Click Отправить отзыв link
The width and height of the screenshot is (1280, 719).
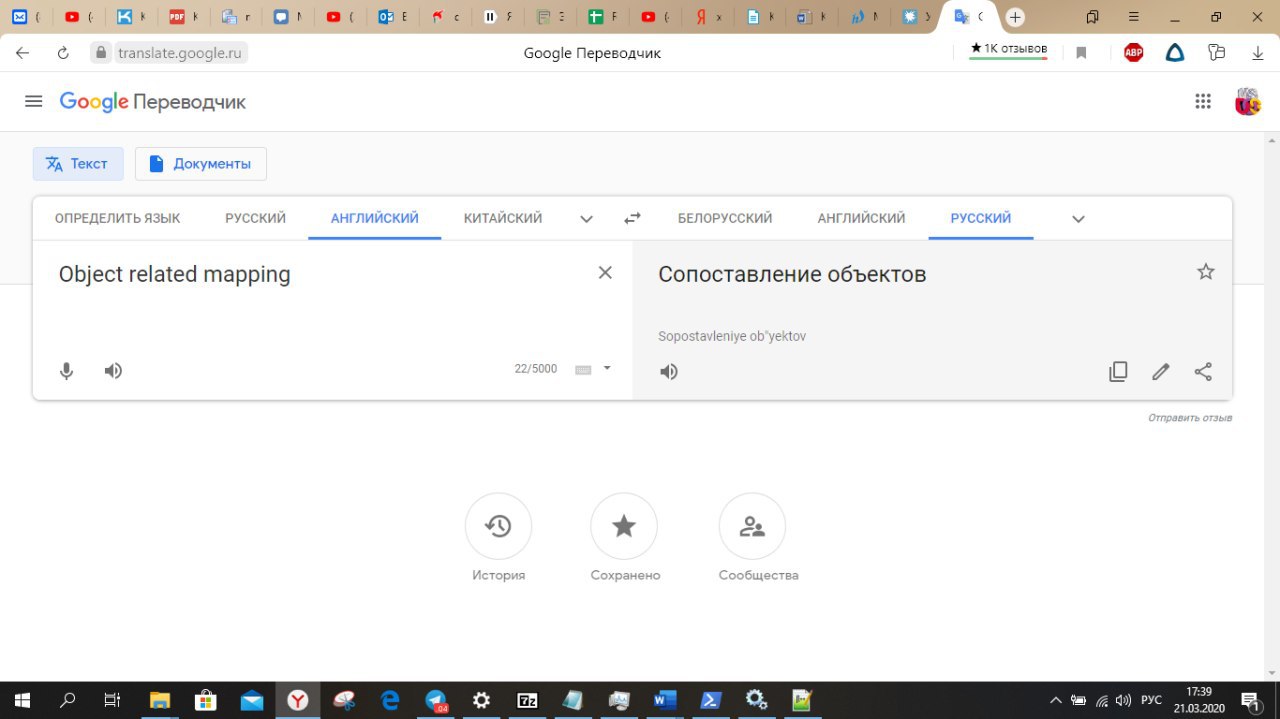[1190, 418]
